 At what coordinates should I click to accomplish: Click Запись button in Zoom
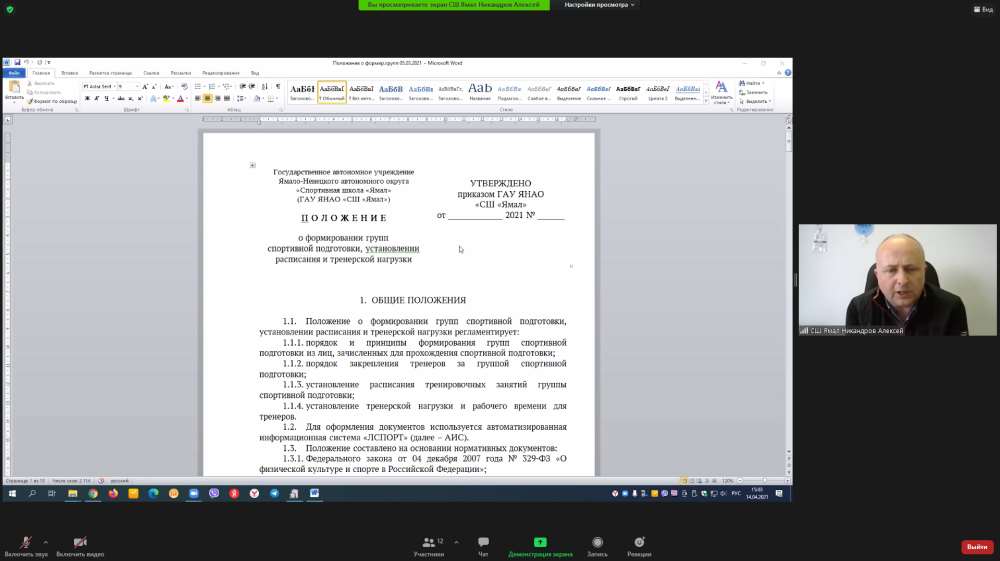pyautogui.click(x=597, y=546)
